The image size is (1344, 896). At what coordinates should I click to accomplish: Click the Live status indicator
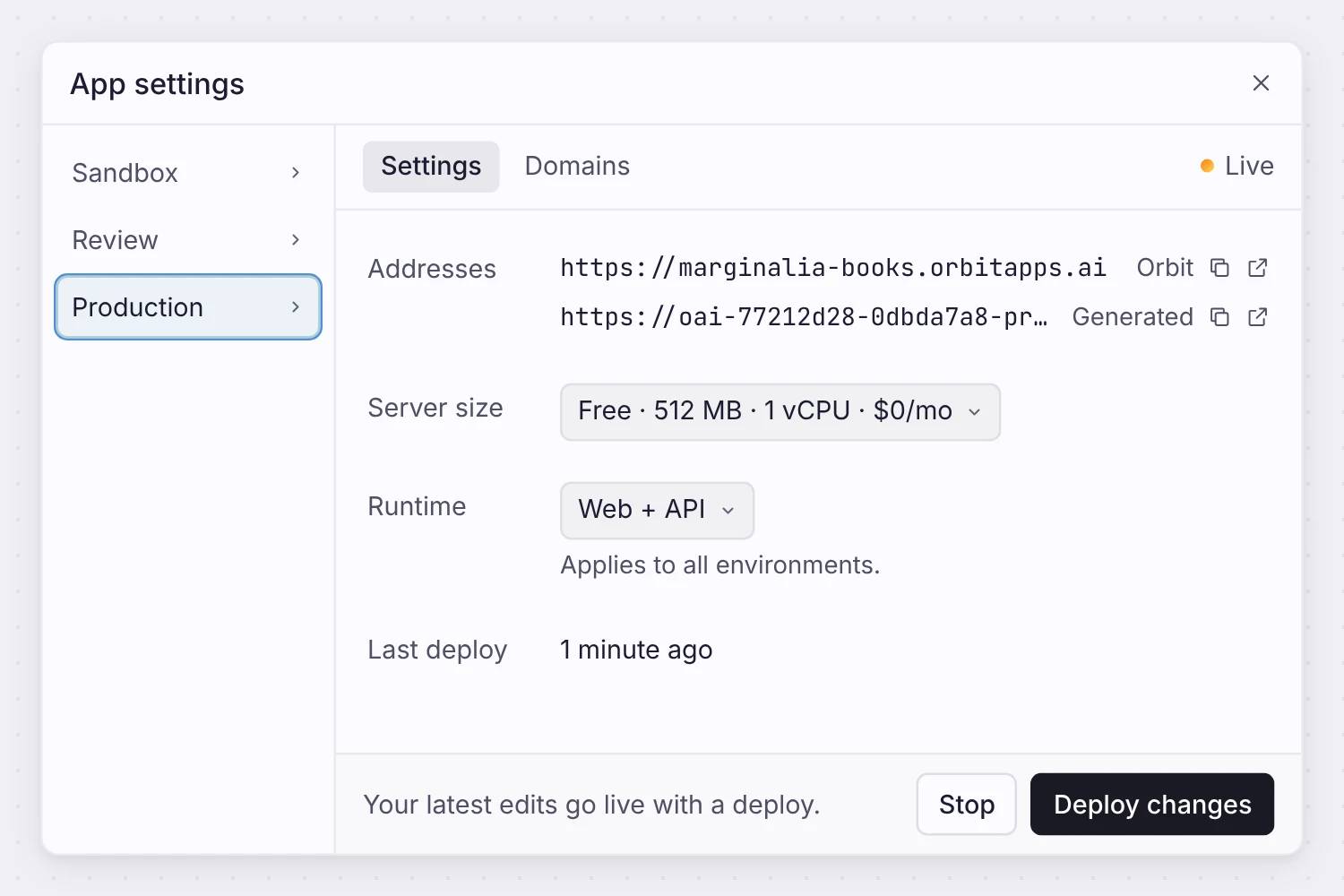[x=1237, y=167]
